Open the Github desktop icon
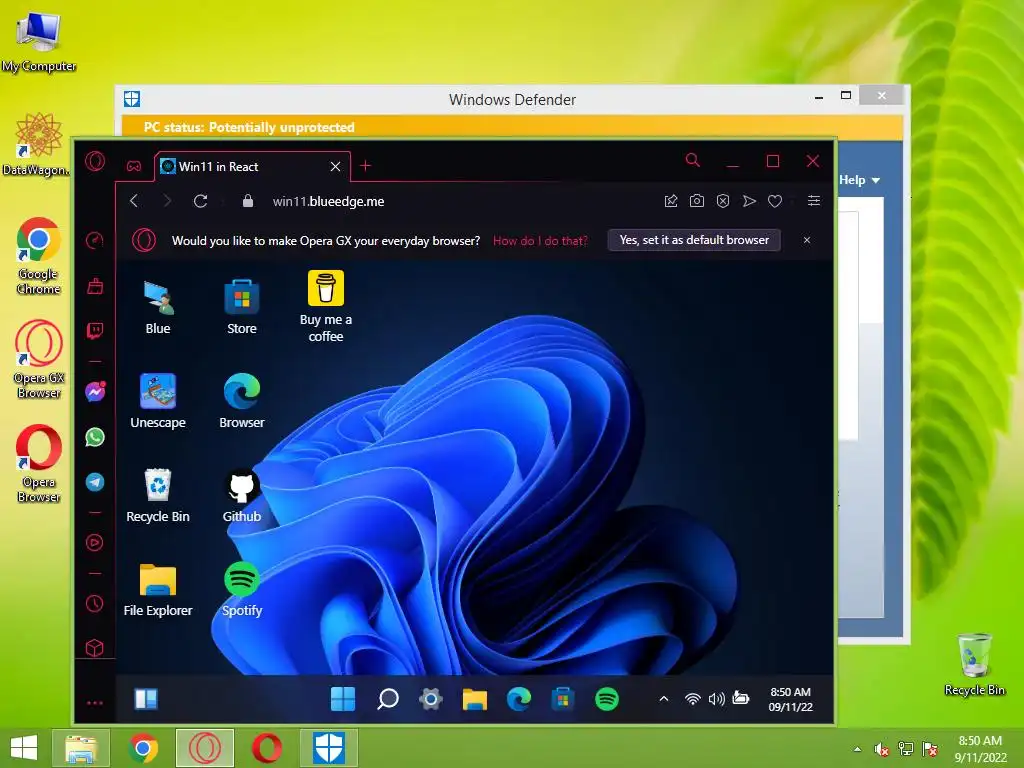 (x=242, y=496)
